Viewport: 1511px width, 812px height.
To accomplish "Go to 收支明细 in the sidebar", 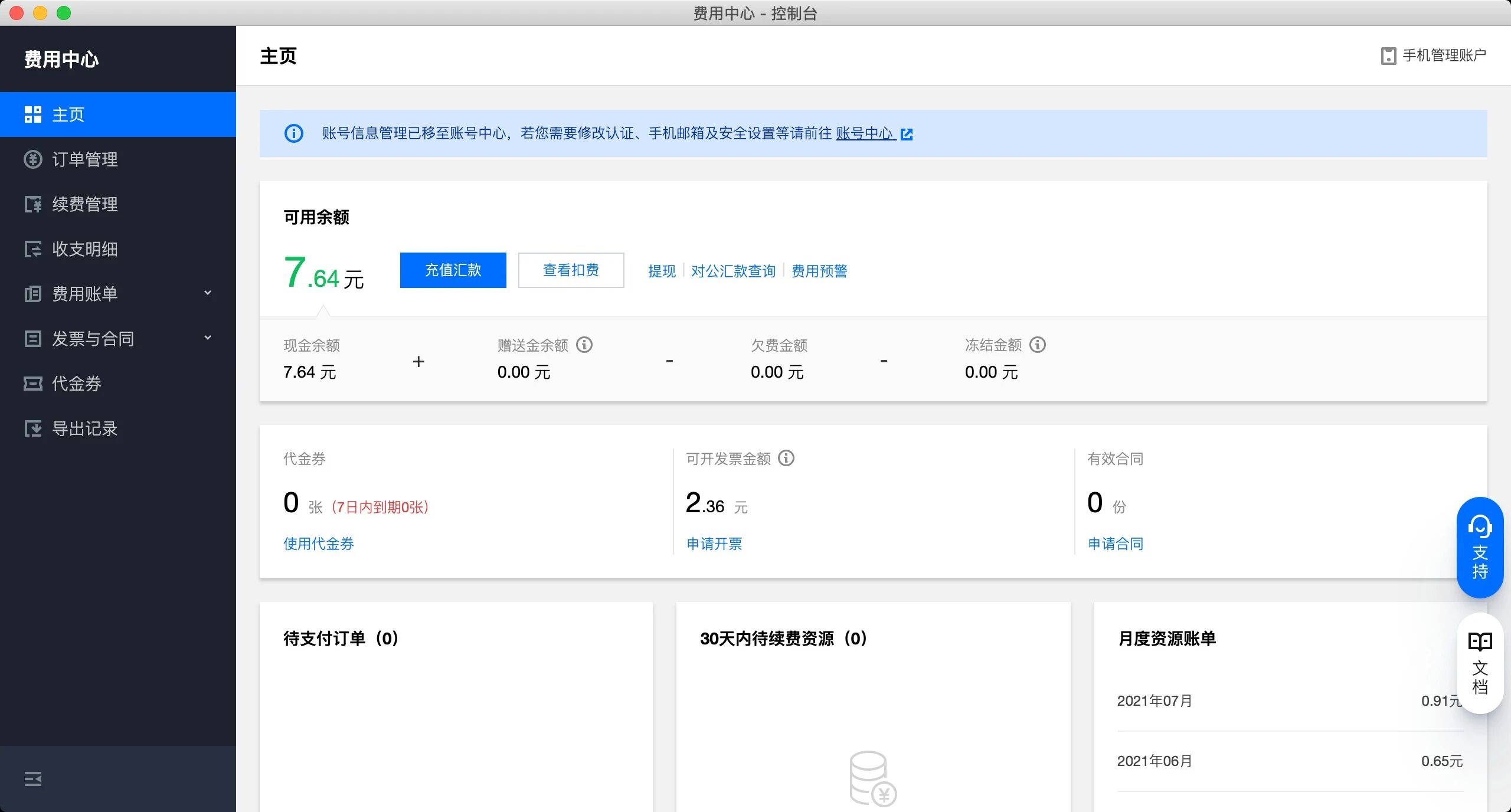I will coord(85,249).
